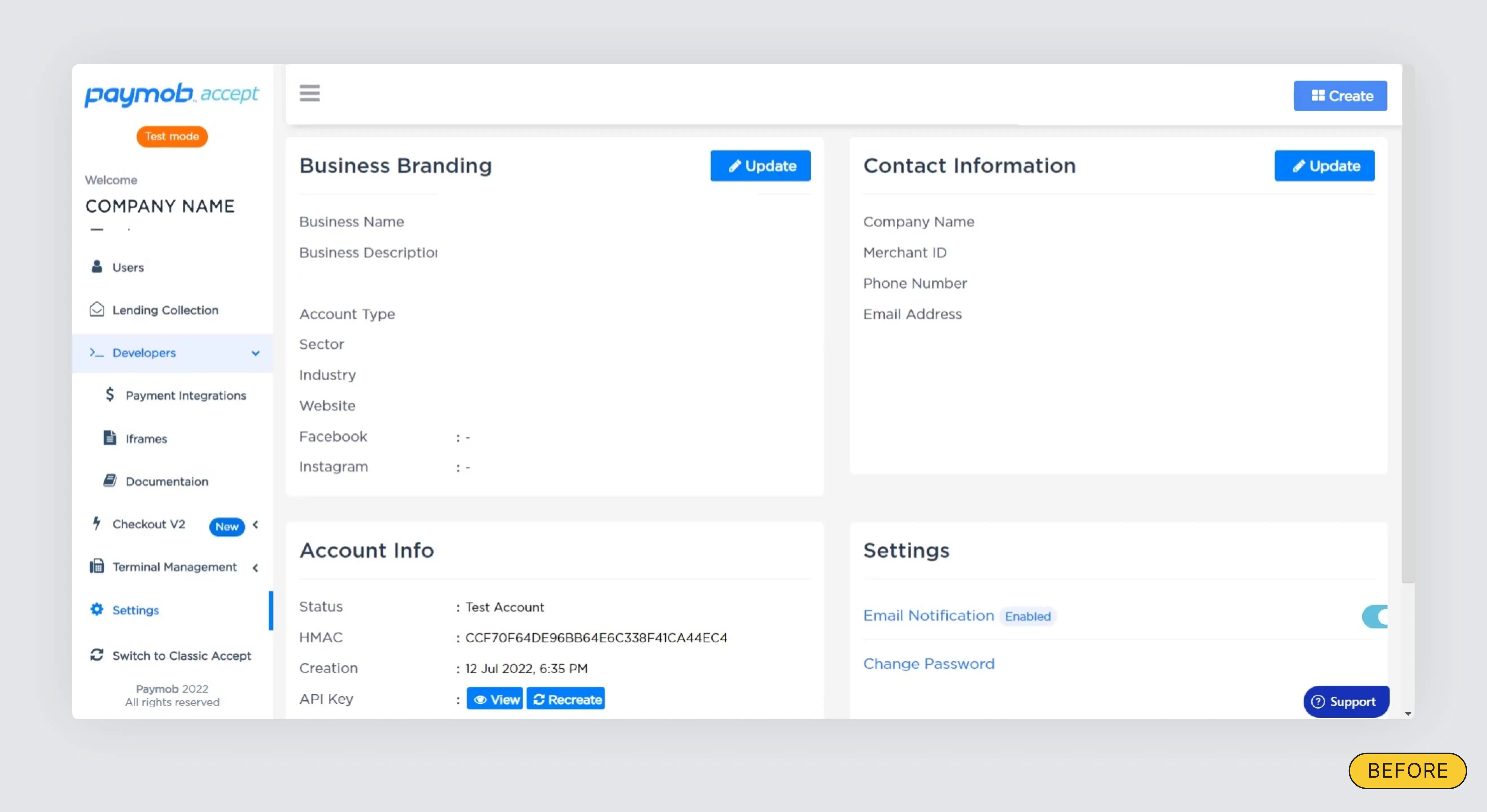Collapse the Developers menu chevron

255,353
